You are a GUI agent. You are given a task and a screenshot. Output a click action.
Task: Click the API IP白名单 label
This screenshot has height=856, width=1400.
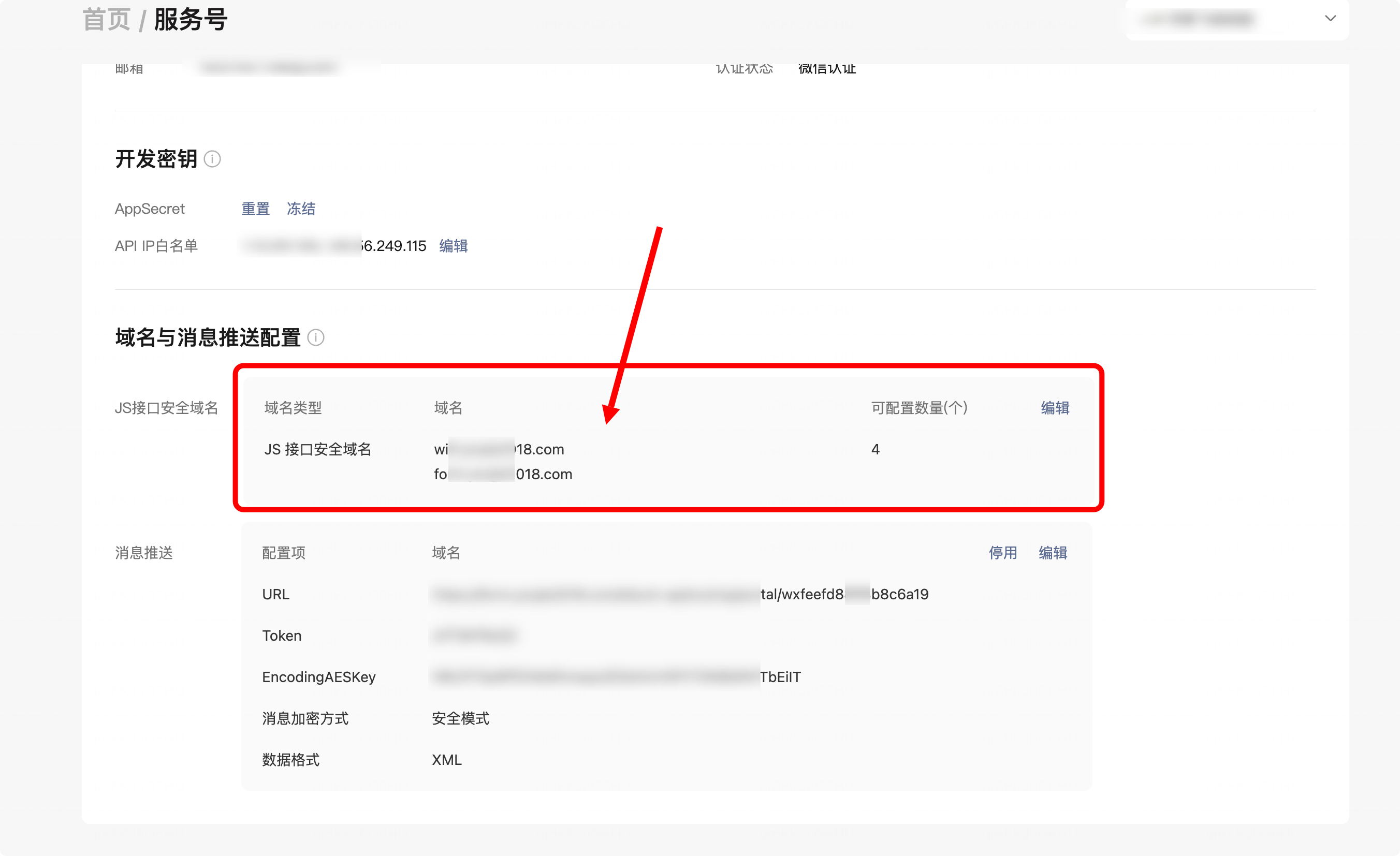[156, 246]
